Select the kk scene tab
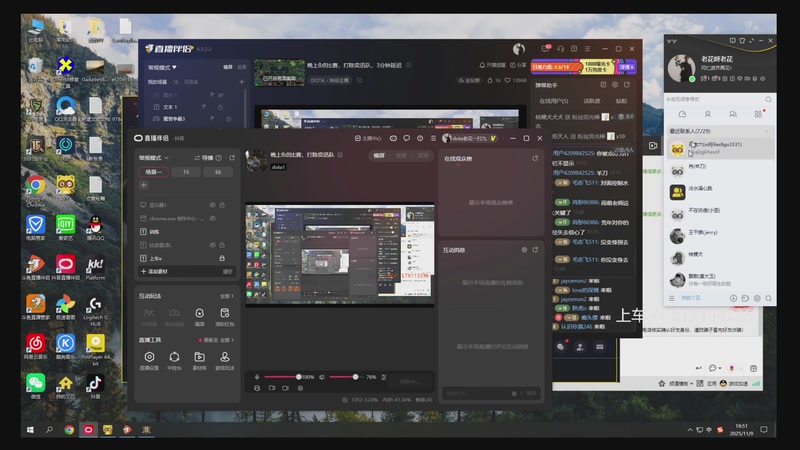The height and width of the screenshot is (450, 800). (x=218, y=172)
